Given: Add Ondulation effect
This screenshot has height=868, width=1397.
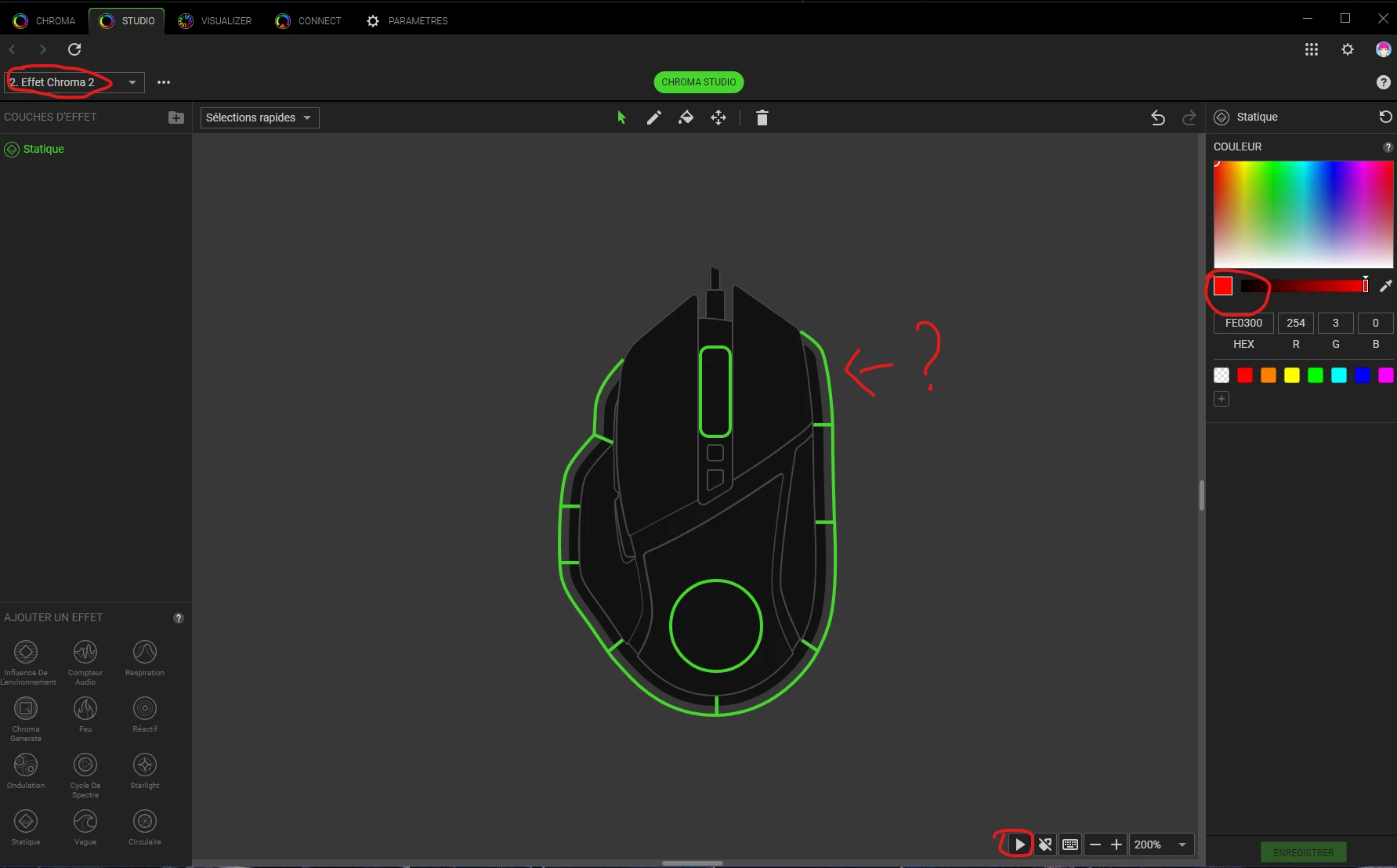Looking at the screenshot, I should (26, 771).
